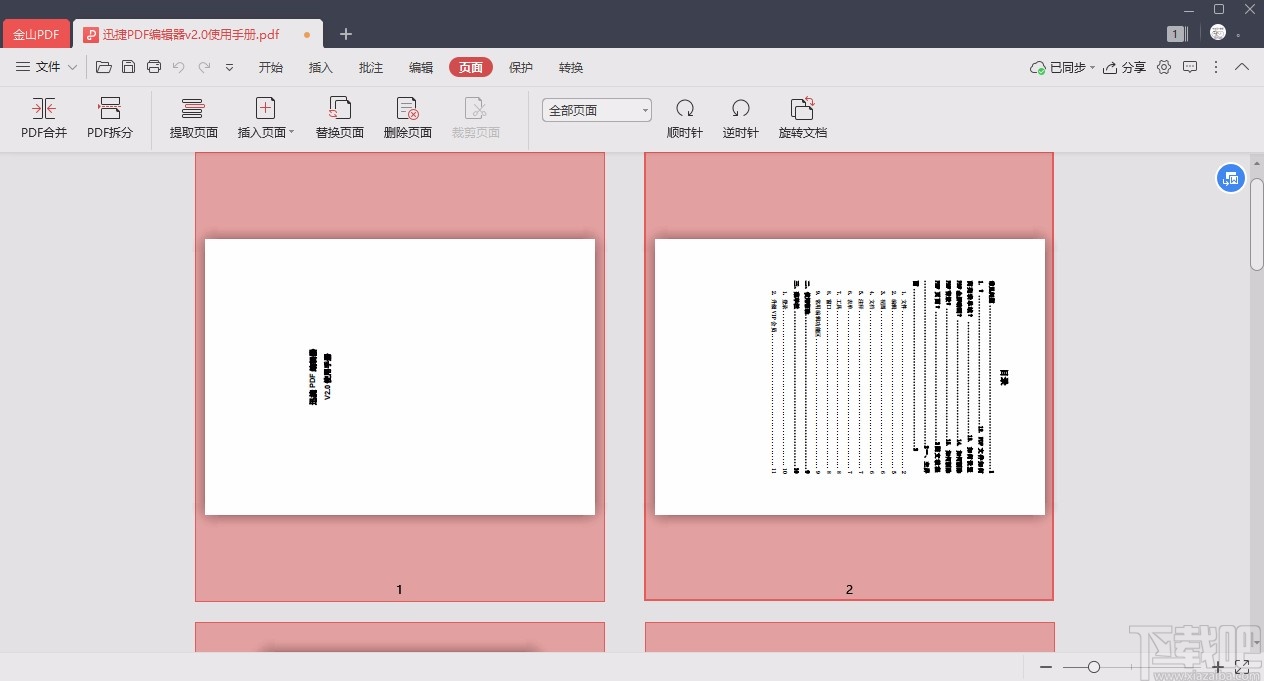Click the open file folder icon
Image resolution: width=1264 pixels, height=681 pixels.
(x=104, y=67)
